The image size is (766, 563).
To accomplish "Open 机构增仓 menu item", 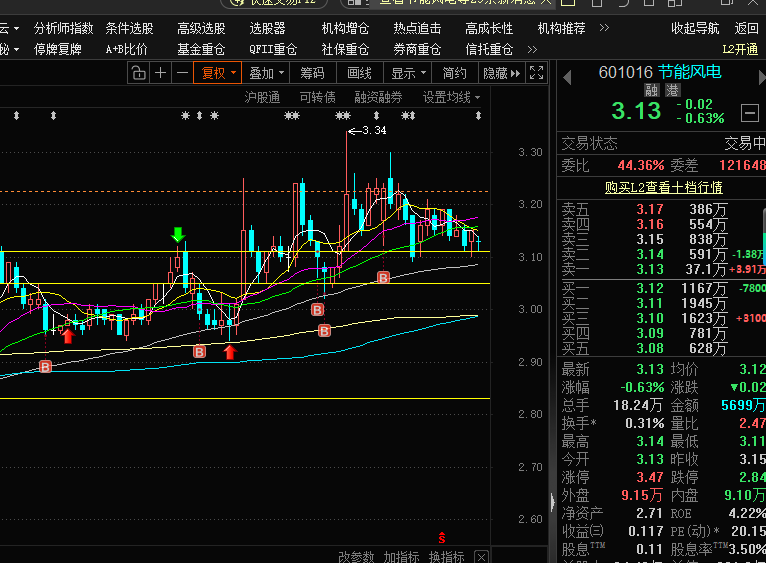I will pyautogui.click(x=345, y=28).
